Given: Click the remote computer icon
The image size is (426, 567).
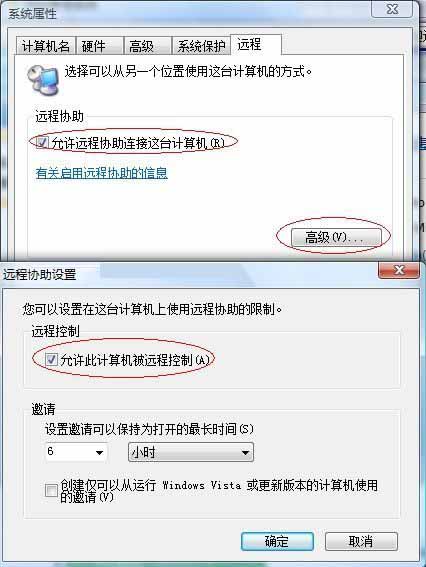Looking at the screenshot, I should (x=43, y=80).
